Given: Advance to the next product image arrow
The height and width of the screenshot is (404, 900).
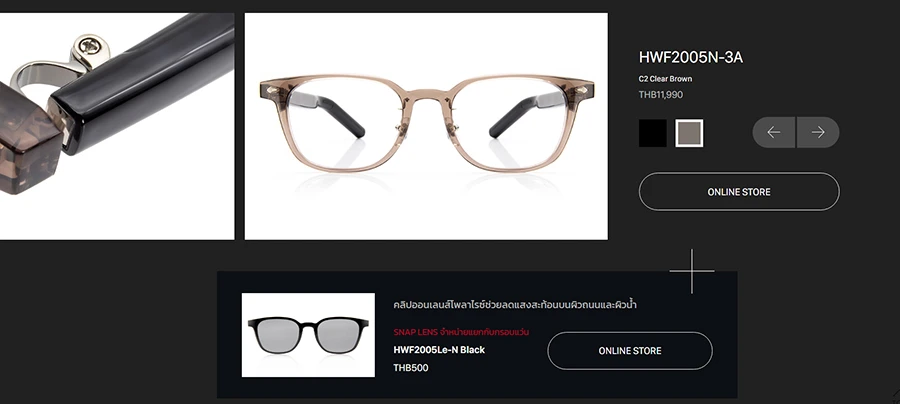Looking at the screenshot, I should point(818,133).
